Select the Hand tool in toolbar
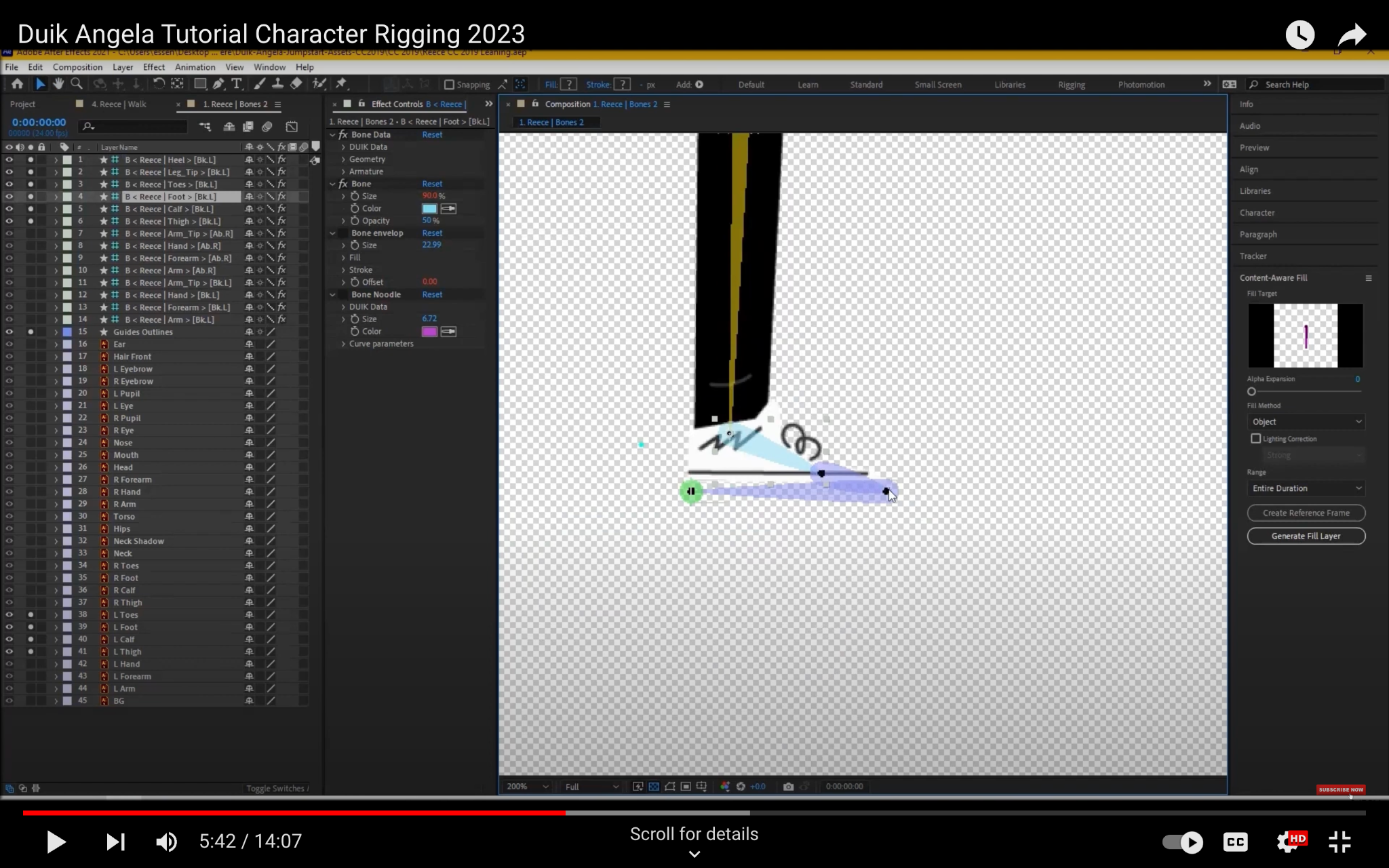1389x868 pixels. point(58,83)
